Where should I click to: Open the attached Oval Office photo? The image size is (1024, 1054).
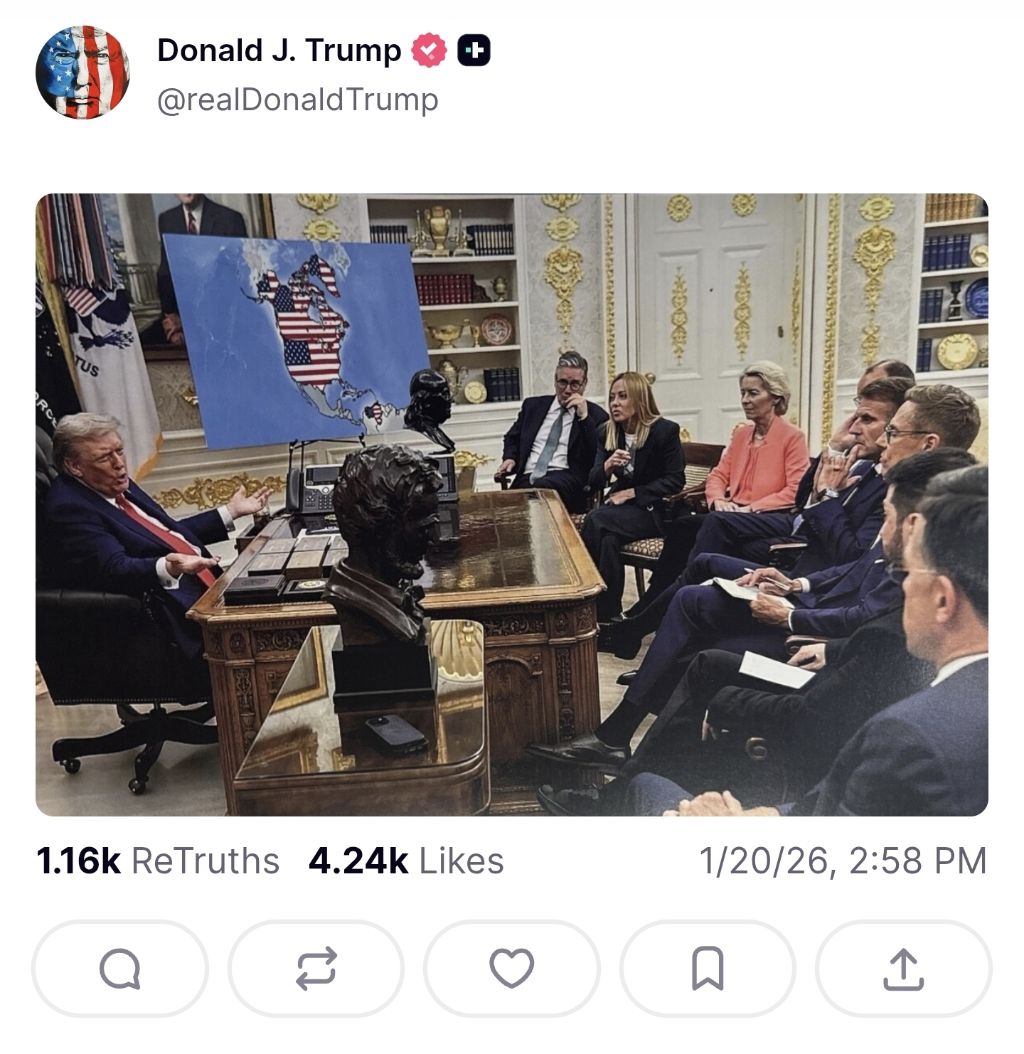512,505
